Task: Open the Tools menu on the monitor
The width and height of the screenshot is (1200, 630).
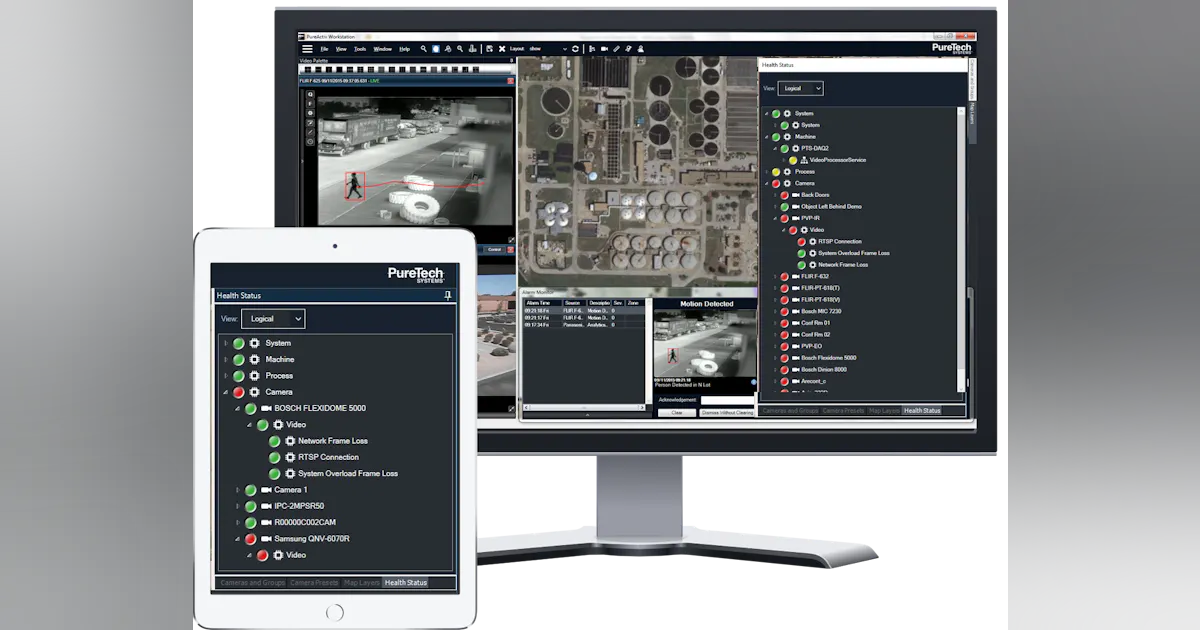Action: (360, 49)
